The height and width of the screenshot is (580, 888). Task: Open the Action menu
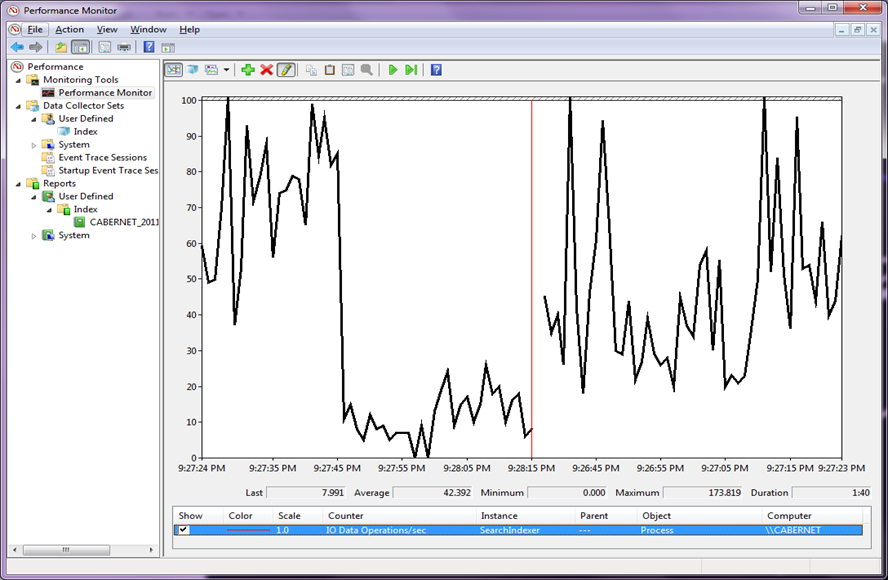pos(69,29)
